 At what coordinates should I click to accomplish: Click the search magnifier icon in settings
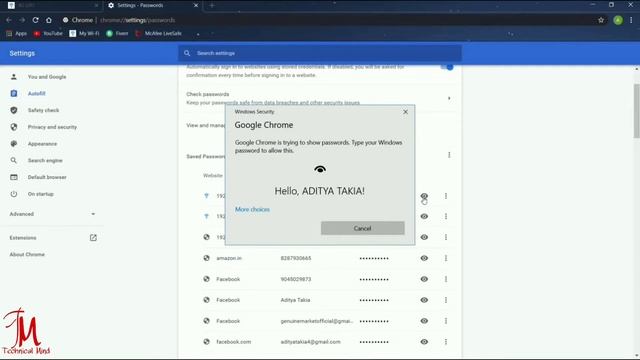(x=187, y=53)
